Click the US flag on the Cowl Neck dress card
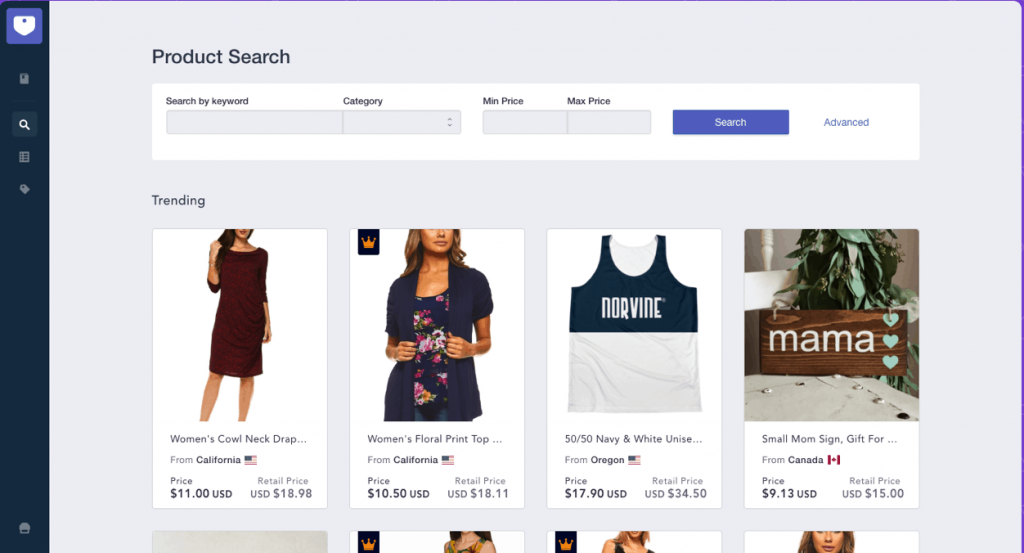This screenshot has width=1024, height=553. 251,460
